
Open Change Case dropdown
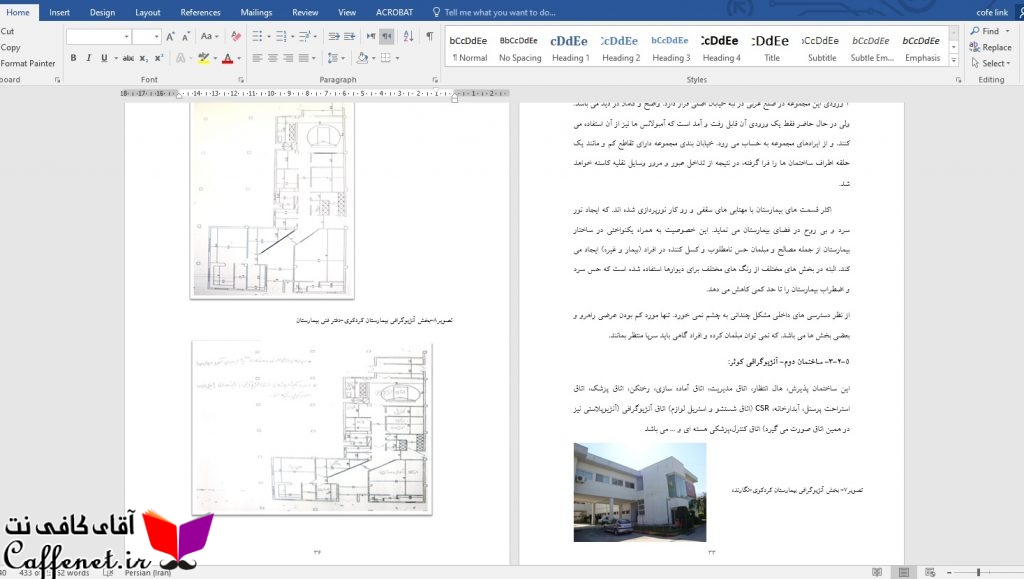pos(210,37)
